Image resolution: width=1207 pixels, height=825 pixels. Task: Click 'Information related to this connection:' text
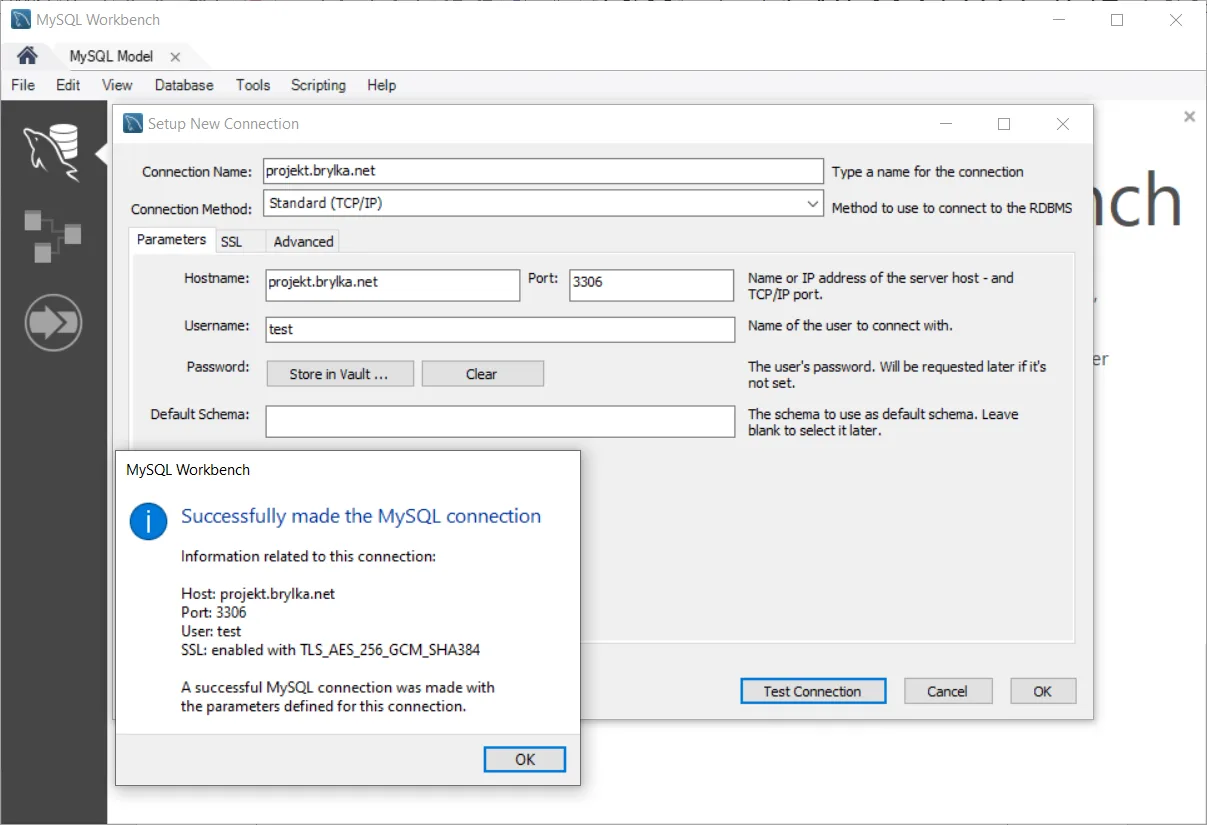tap(309, 556)
